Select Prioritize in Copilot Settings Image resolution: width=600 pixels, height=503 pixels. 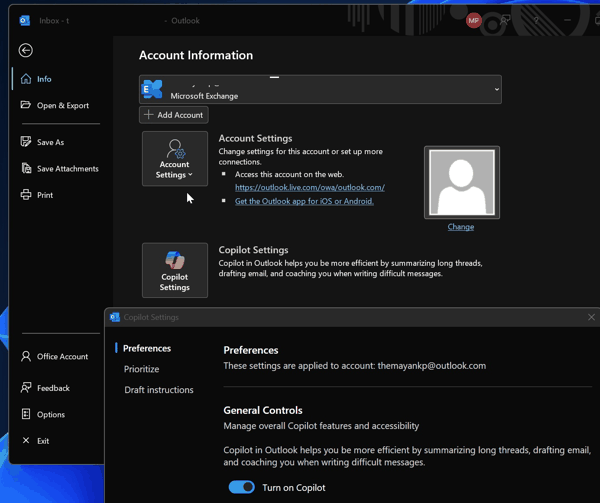pyautogui.click(x=141, y=369)
